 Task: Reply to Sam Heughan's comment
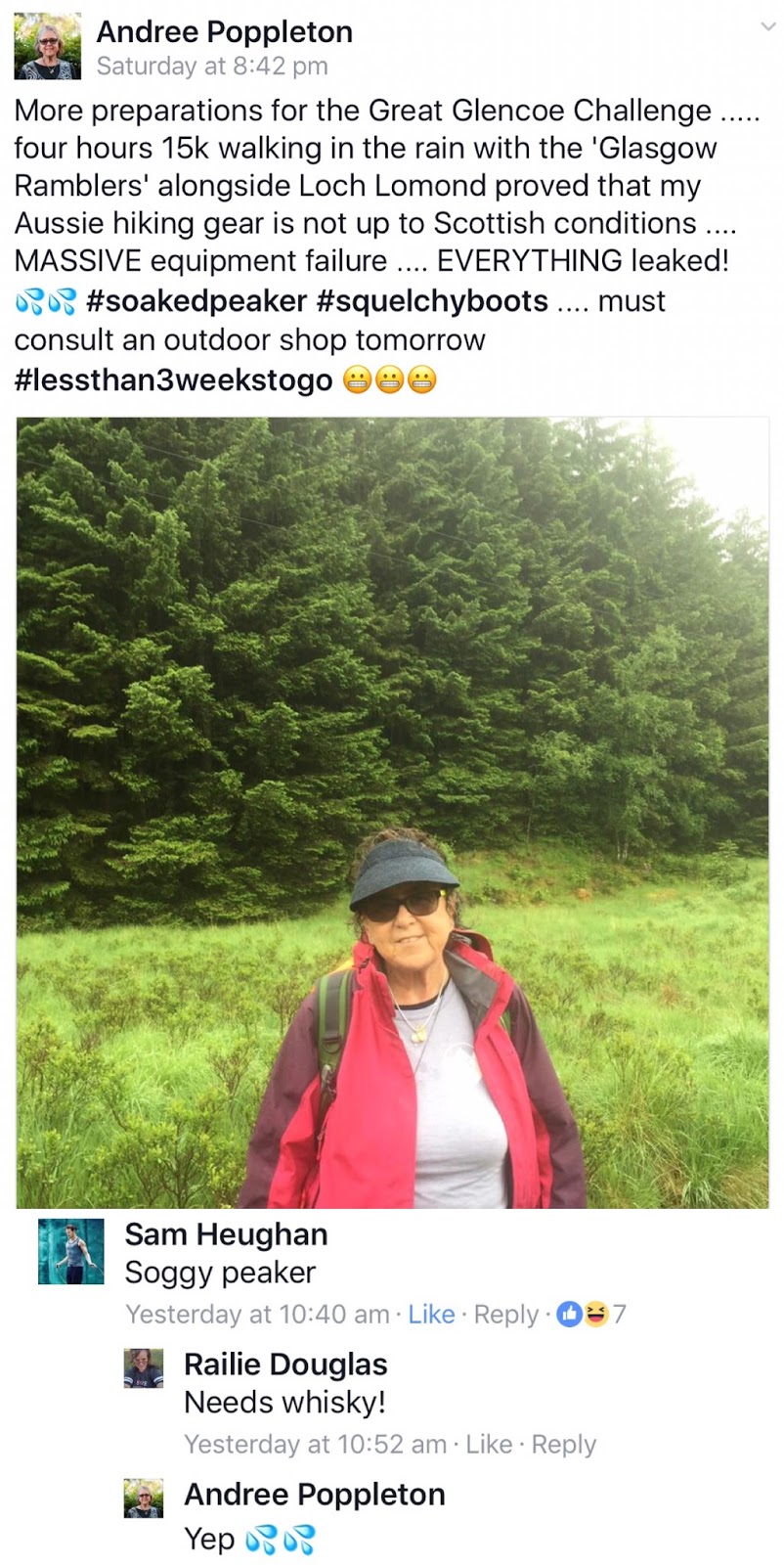coord(506,1315)
